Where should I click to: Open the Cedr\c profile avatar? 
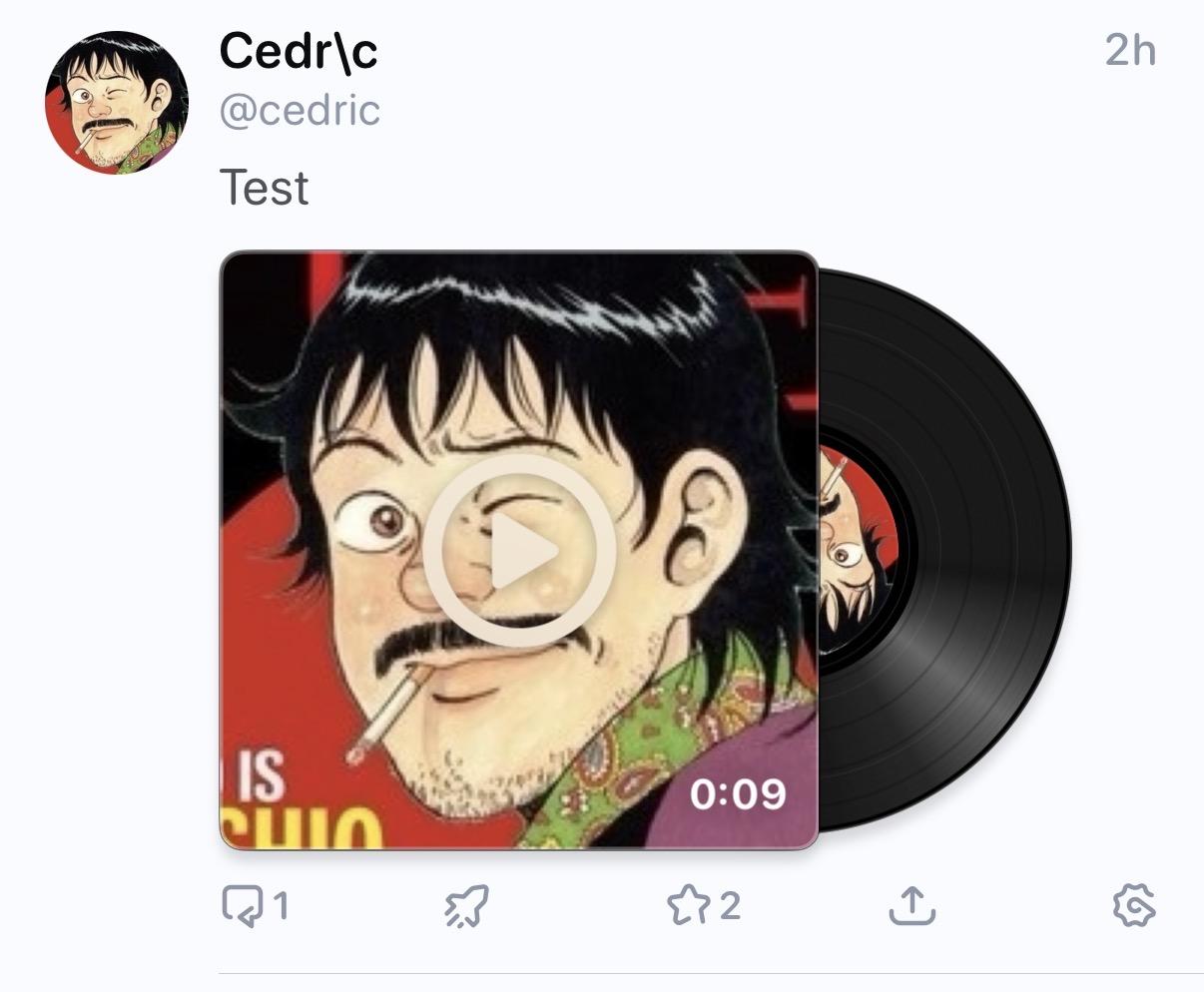tap(117, 103)
